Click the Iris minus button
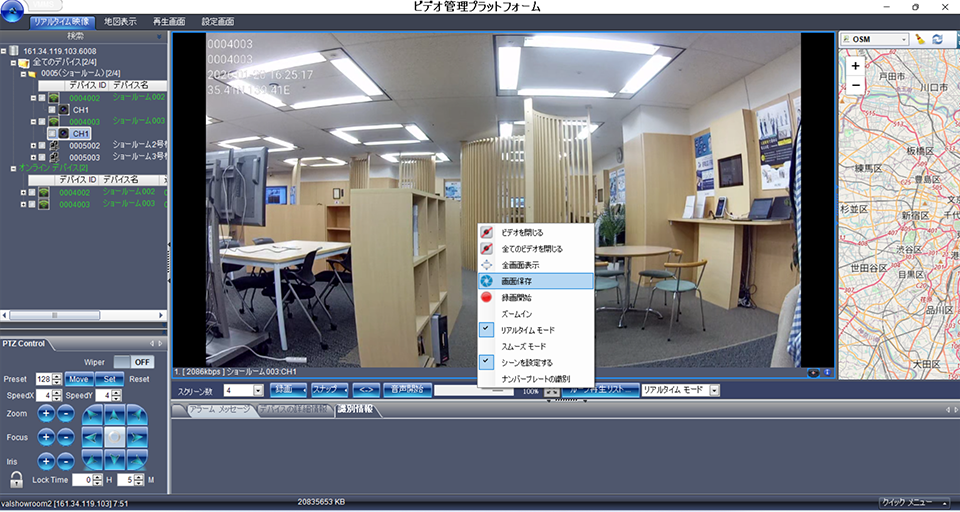Viewport: 960px width, 512px height. click(x=66, y=461)
